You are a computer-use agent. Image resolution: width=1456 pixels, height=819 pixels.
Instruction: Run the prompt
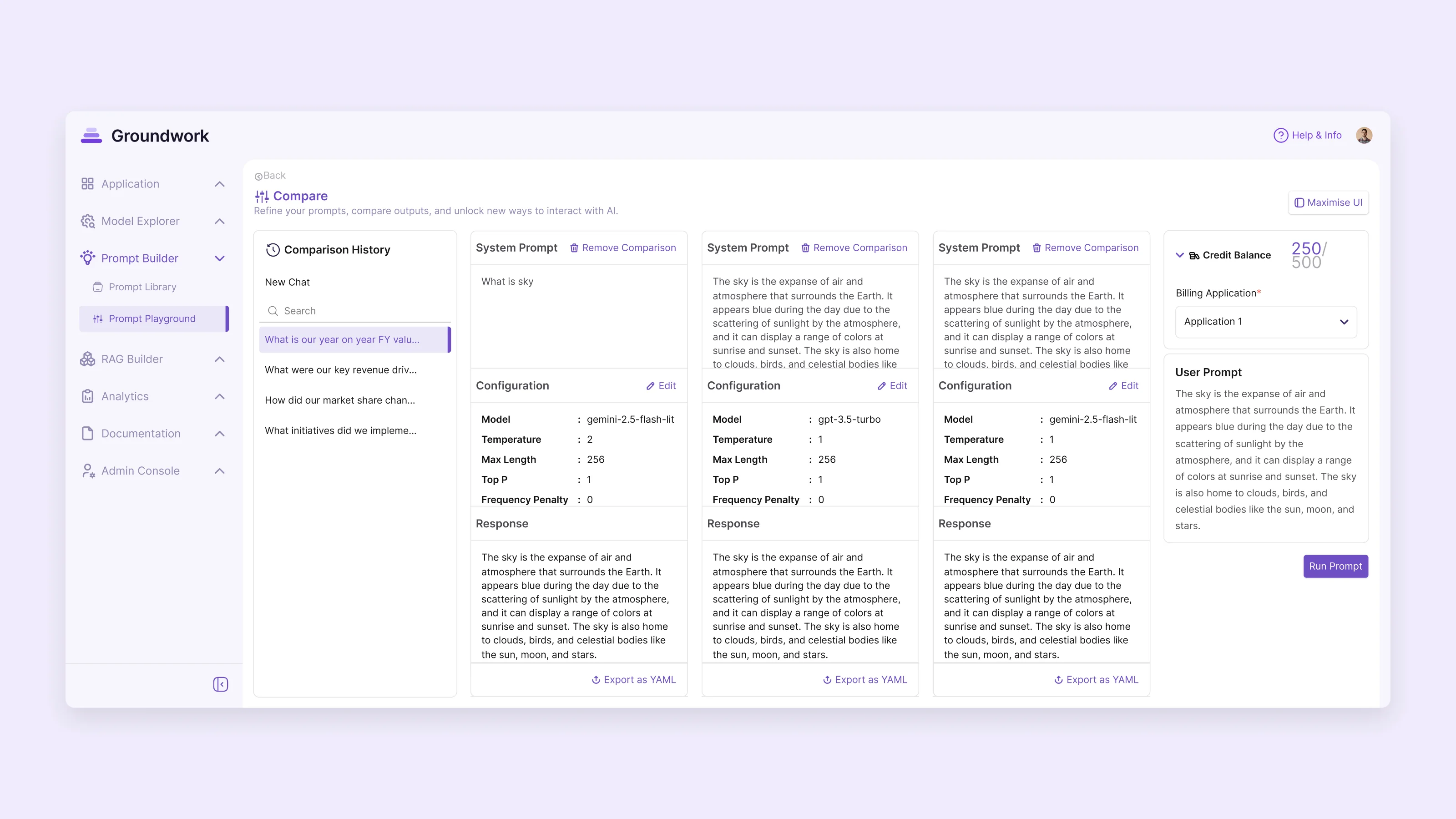tap(1335, 566)
